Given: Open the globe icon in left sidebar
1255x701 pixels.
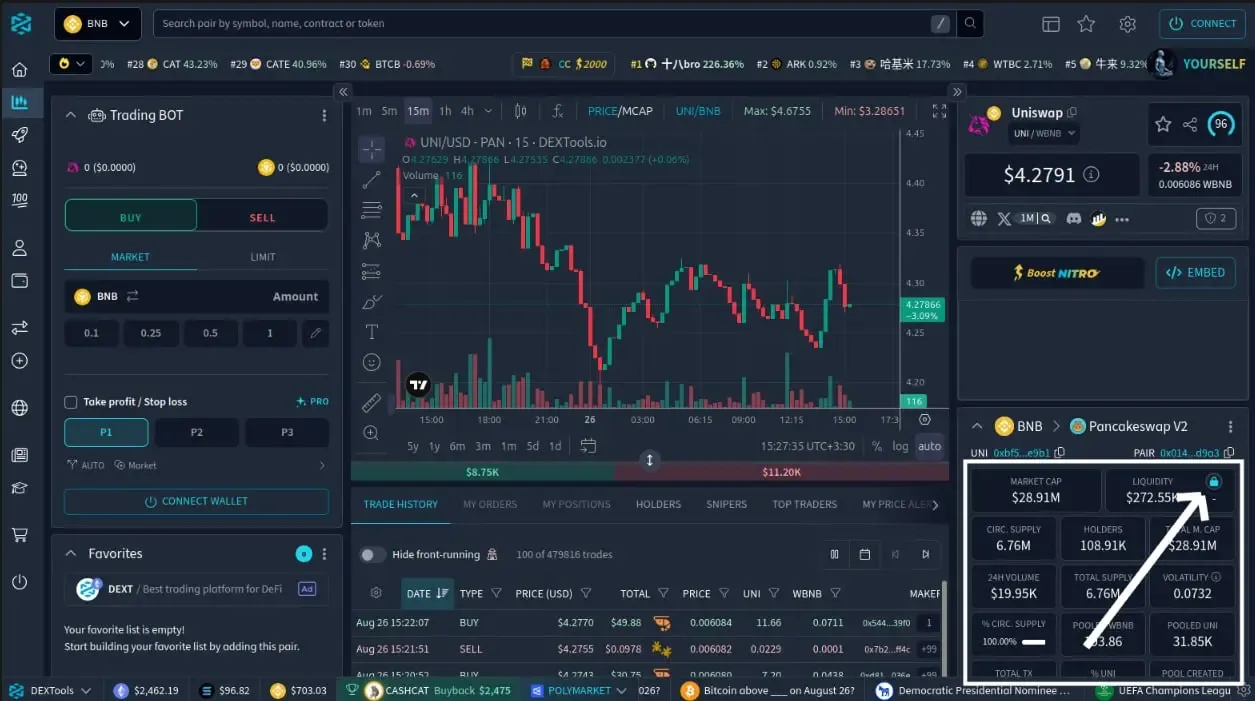Looking at the screenshot, I should 19,408.
